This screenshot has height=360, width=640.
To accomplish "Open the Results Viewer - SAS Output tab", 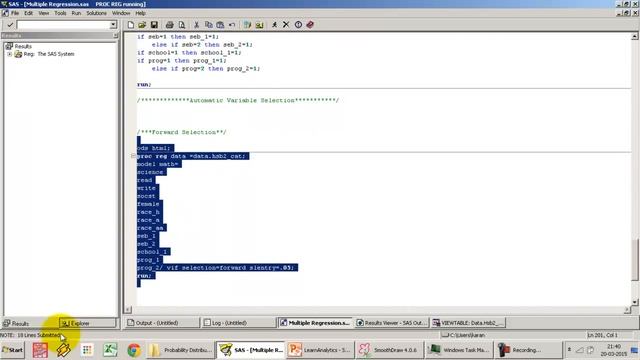I will [391, 323].
